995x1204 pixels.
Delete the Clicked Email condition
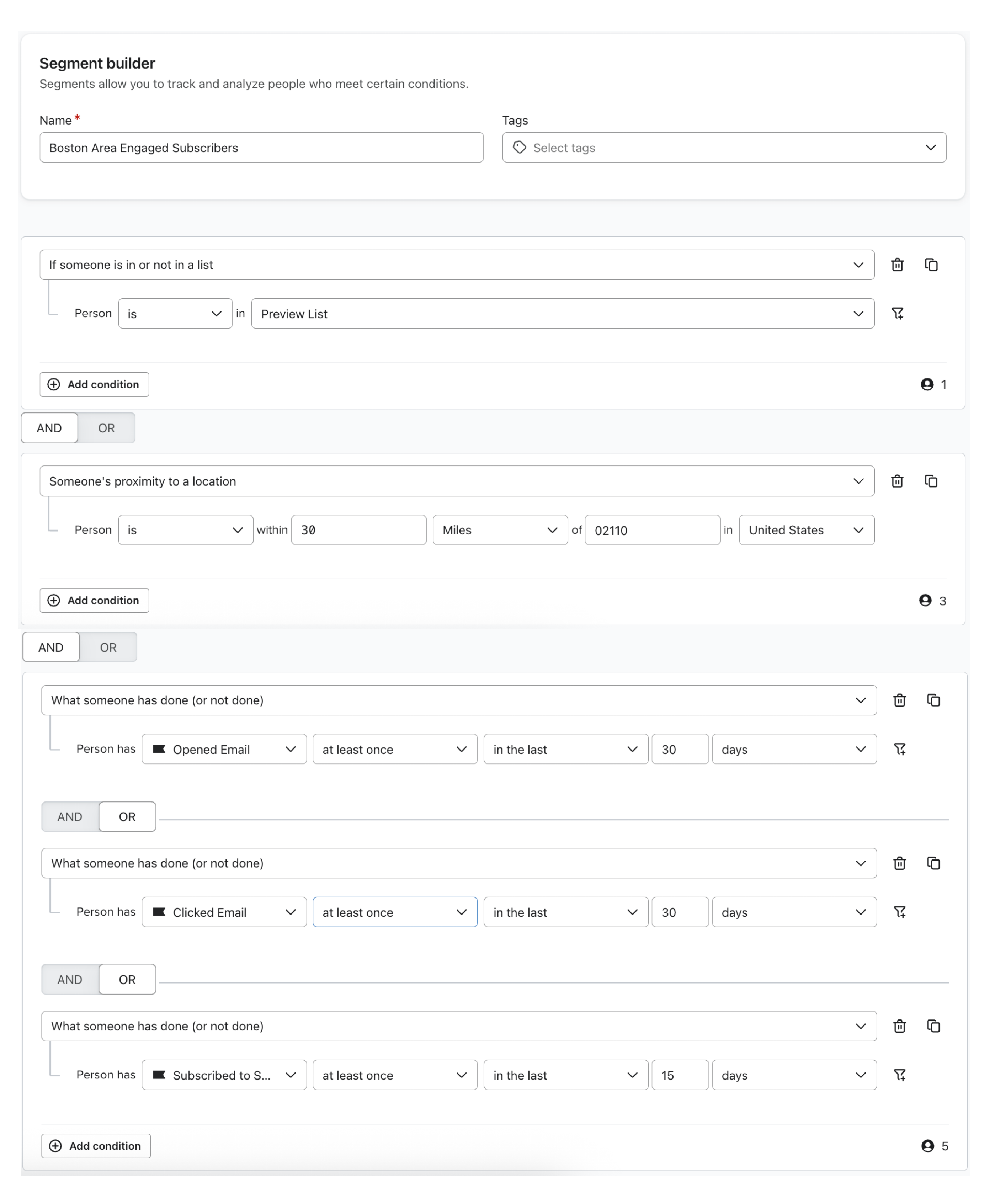[x=899, y=863]
